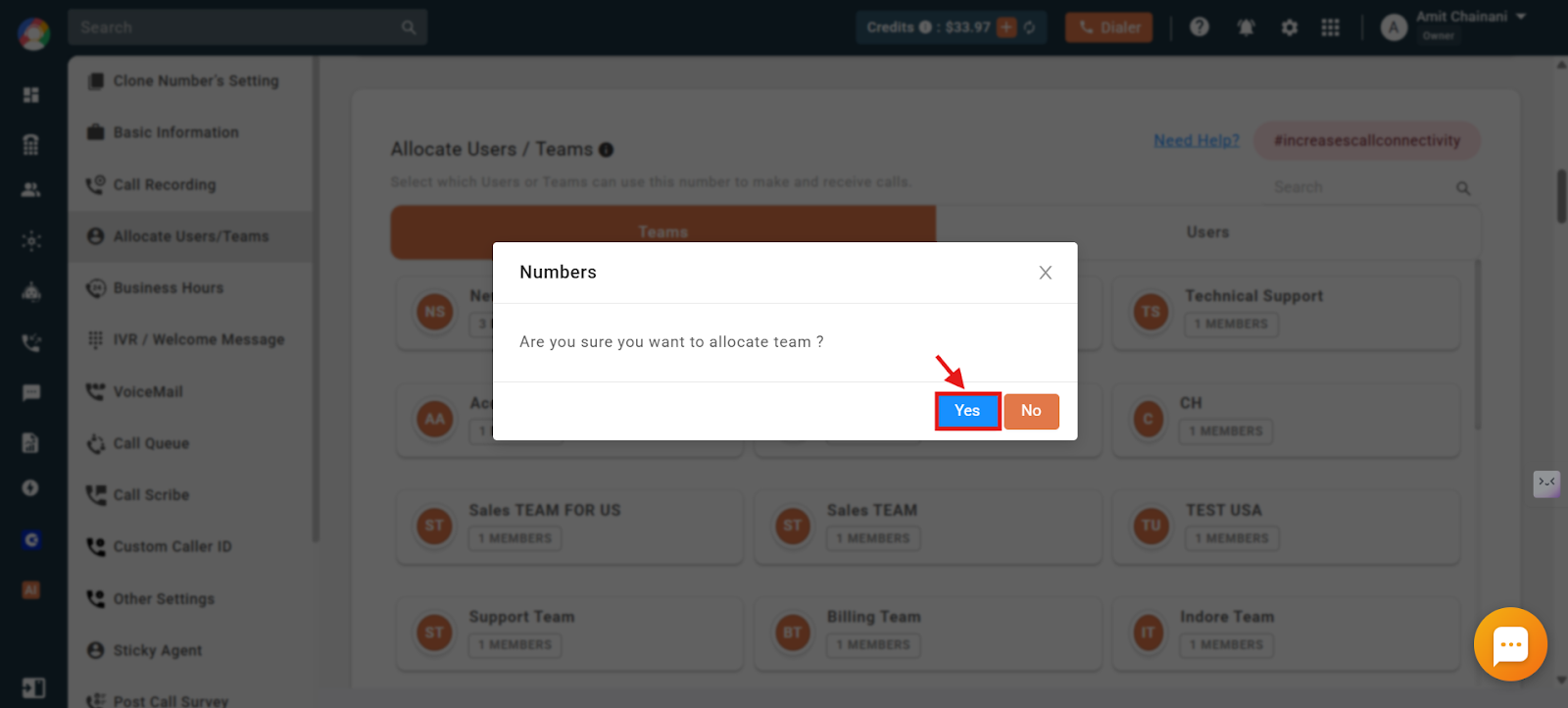This screenshot has height=708, width=1568.
Task: Click the TS avatar on Technical Support
Action: pos(1151,313)
